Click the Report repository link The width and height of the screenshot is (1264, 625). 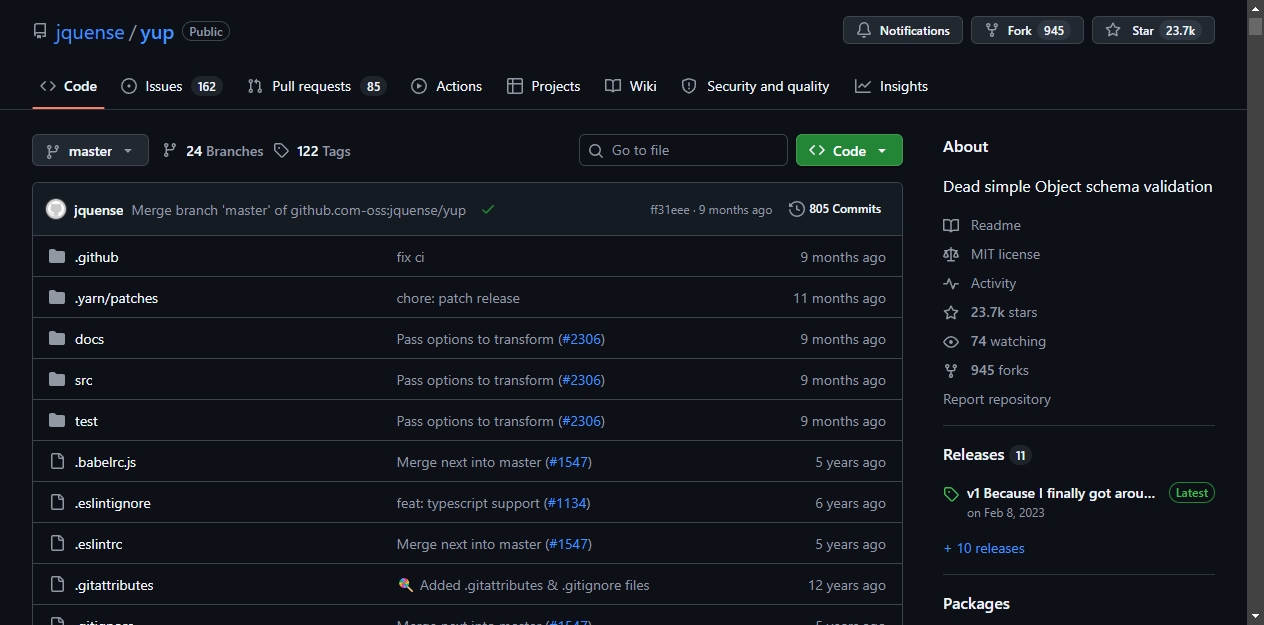pyautogui.click(x=997, y=399)
